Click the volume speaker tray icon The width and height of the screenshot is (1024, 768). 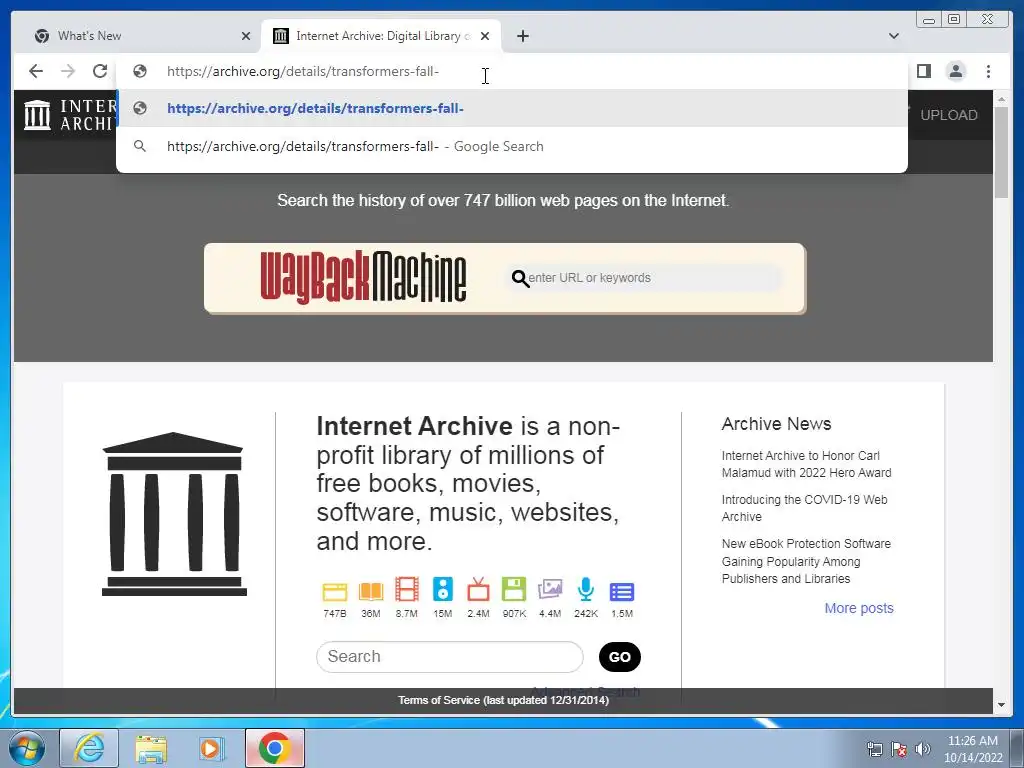[922, 749]
